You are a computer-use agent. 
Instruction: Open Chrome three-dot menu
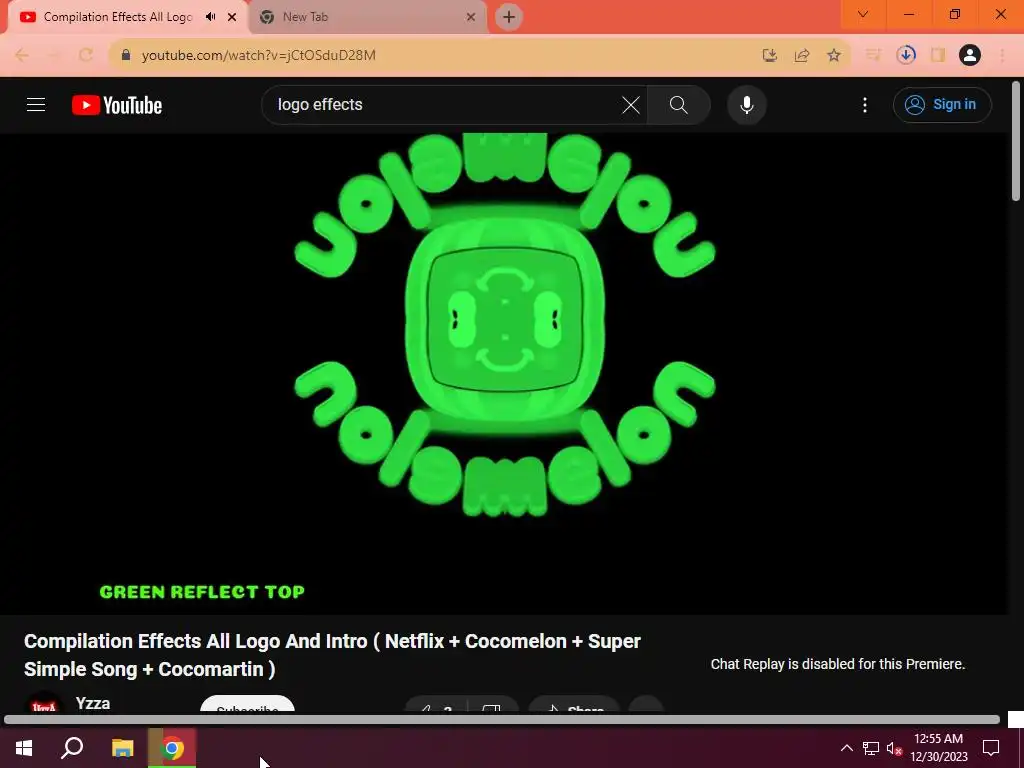[x=1002, y=55]
